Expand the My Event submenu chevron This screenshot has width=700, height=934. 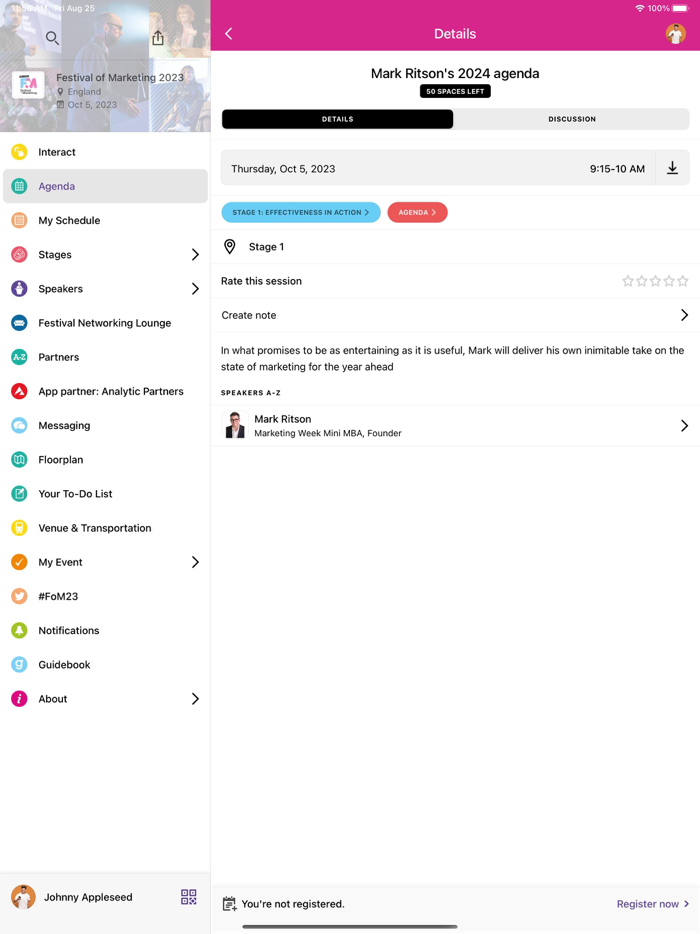[195, 562]
